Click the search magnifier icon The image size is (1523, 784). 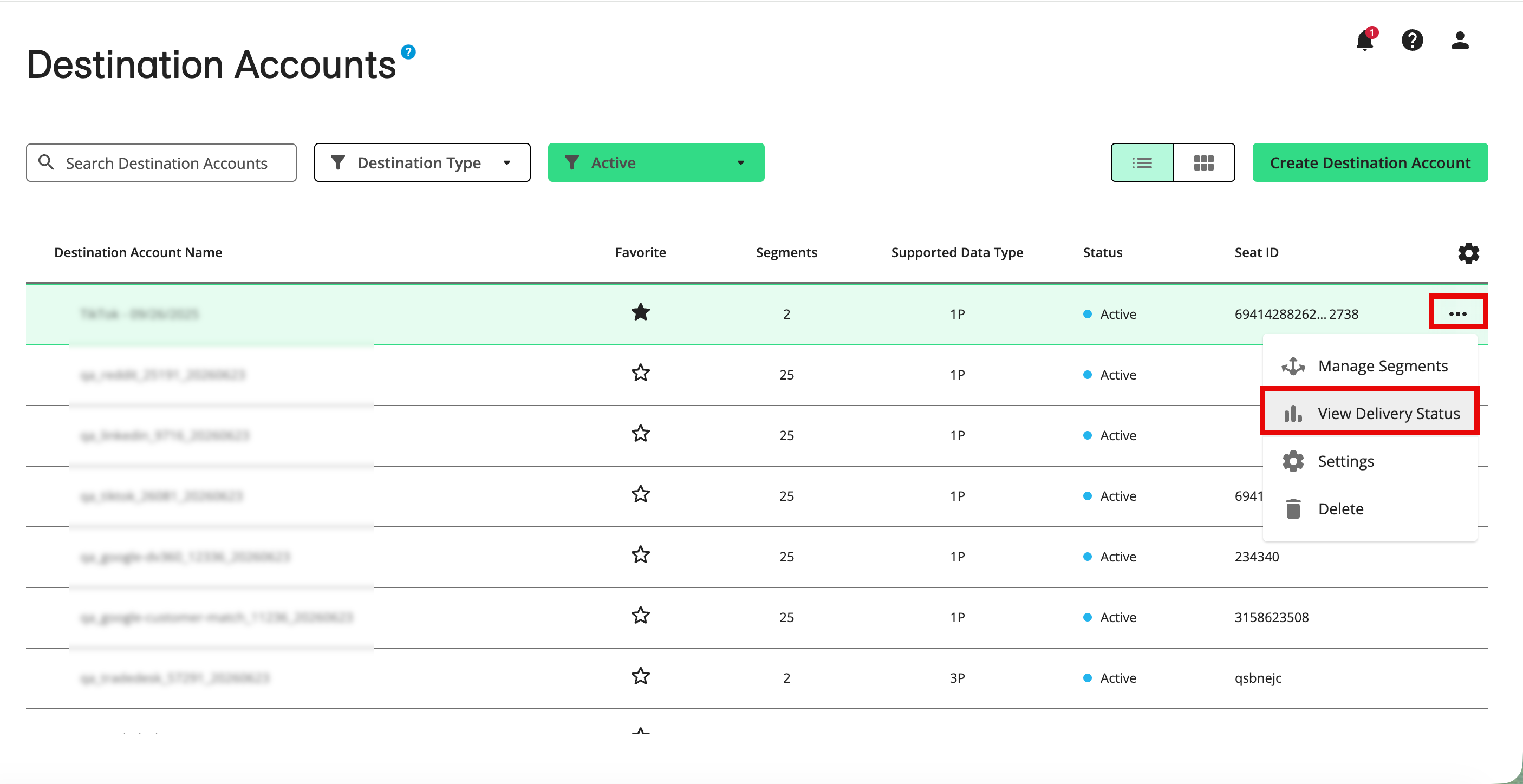pos(46,162)
